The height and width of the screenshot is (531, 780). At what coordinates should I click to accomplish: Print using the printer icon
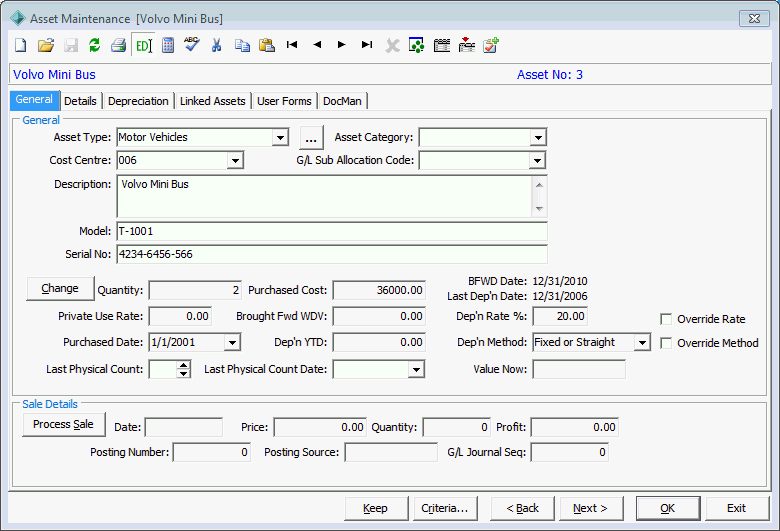coord(118,45)
